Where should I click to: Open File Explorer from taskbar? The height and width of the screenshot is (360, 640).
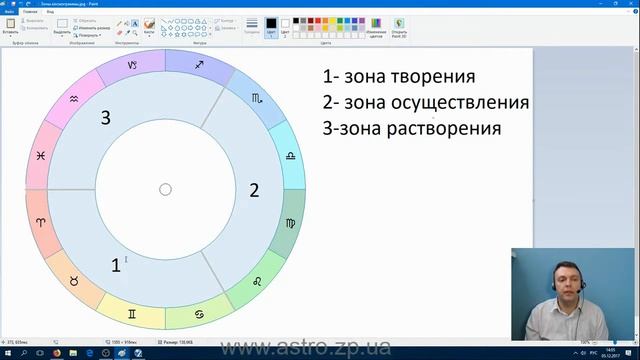(73, 353)
